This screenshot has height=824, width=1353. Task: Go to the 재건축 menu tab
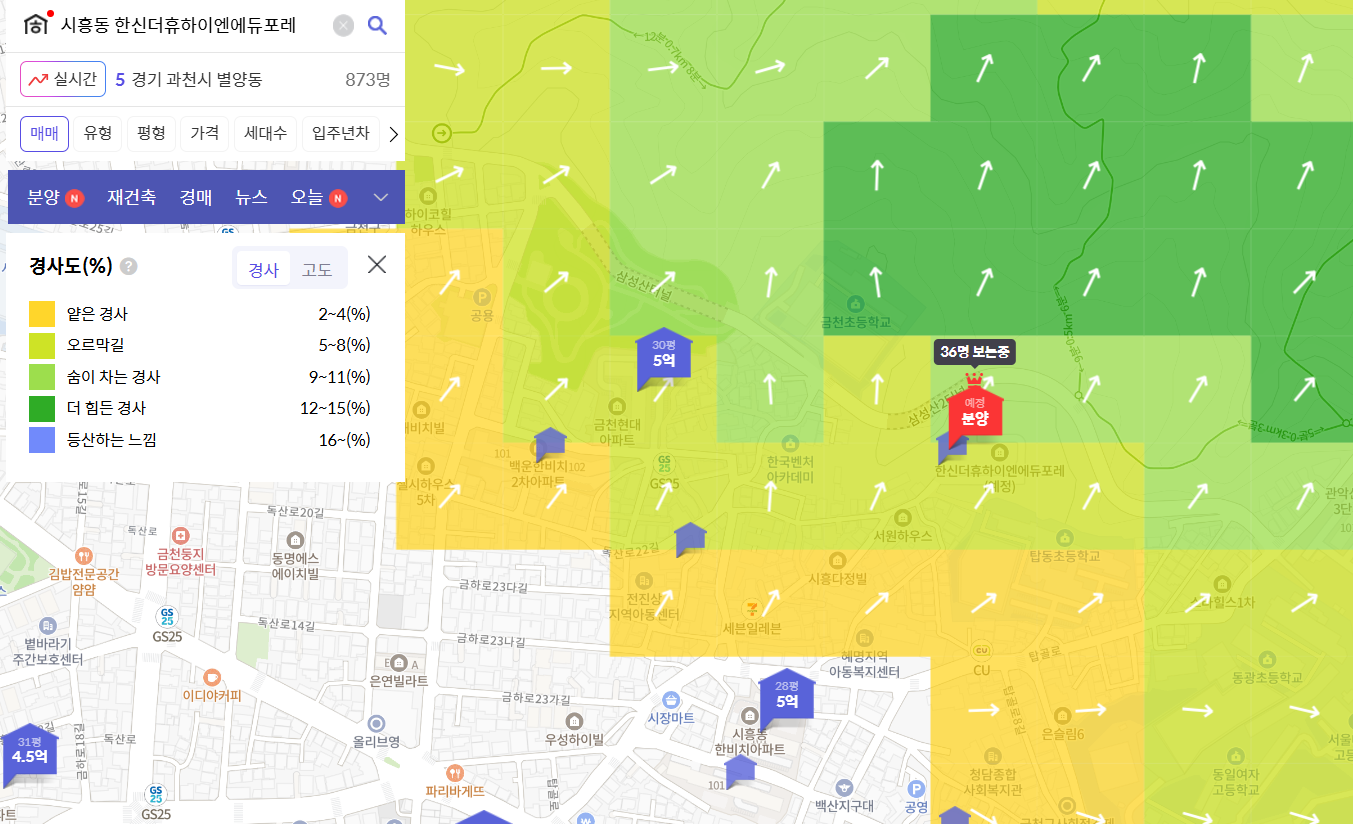click(x=132, y=197)
